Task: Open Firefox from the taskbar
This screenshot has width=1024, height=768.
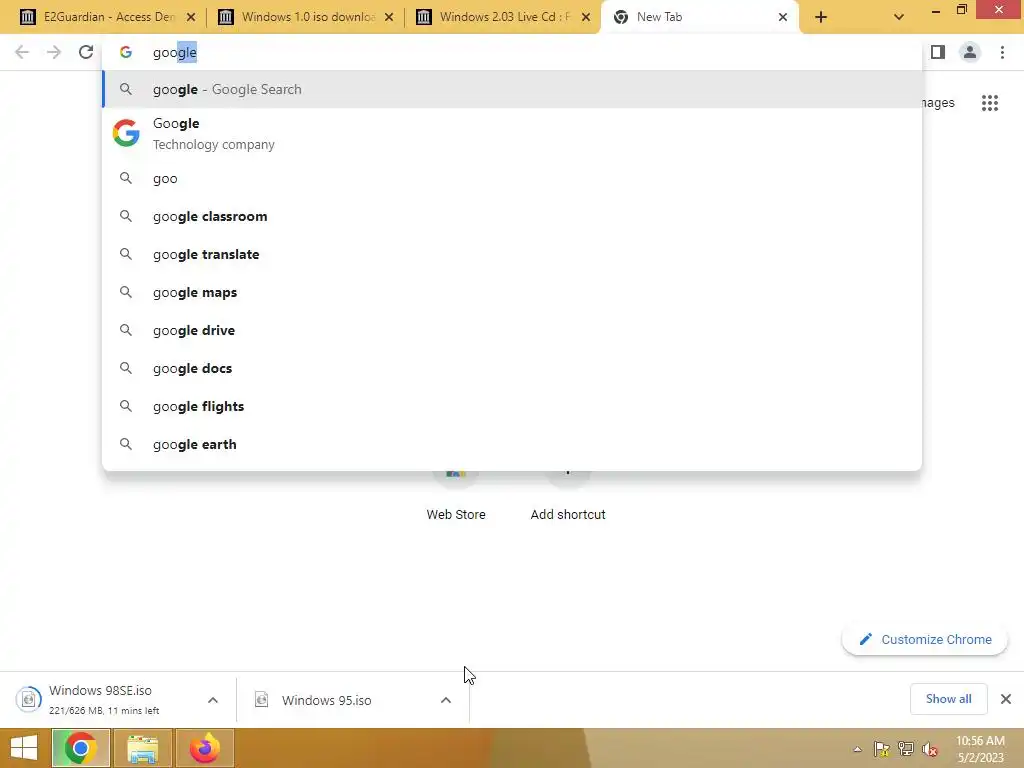Action: coord(204,748)
